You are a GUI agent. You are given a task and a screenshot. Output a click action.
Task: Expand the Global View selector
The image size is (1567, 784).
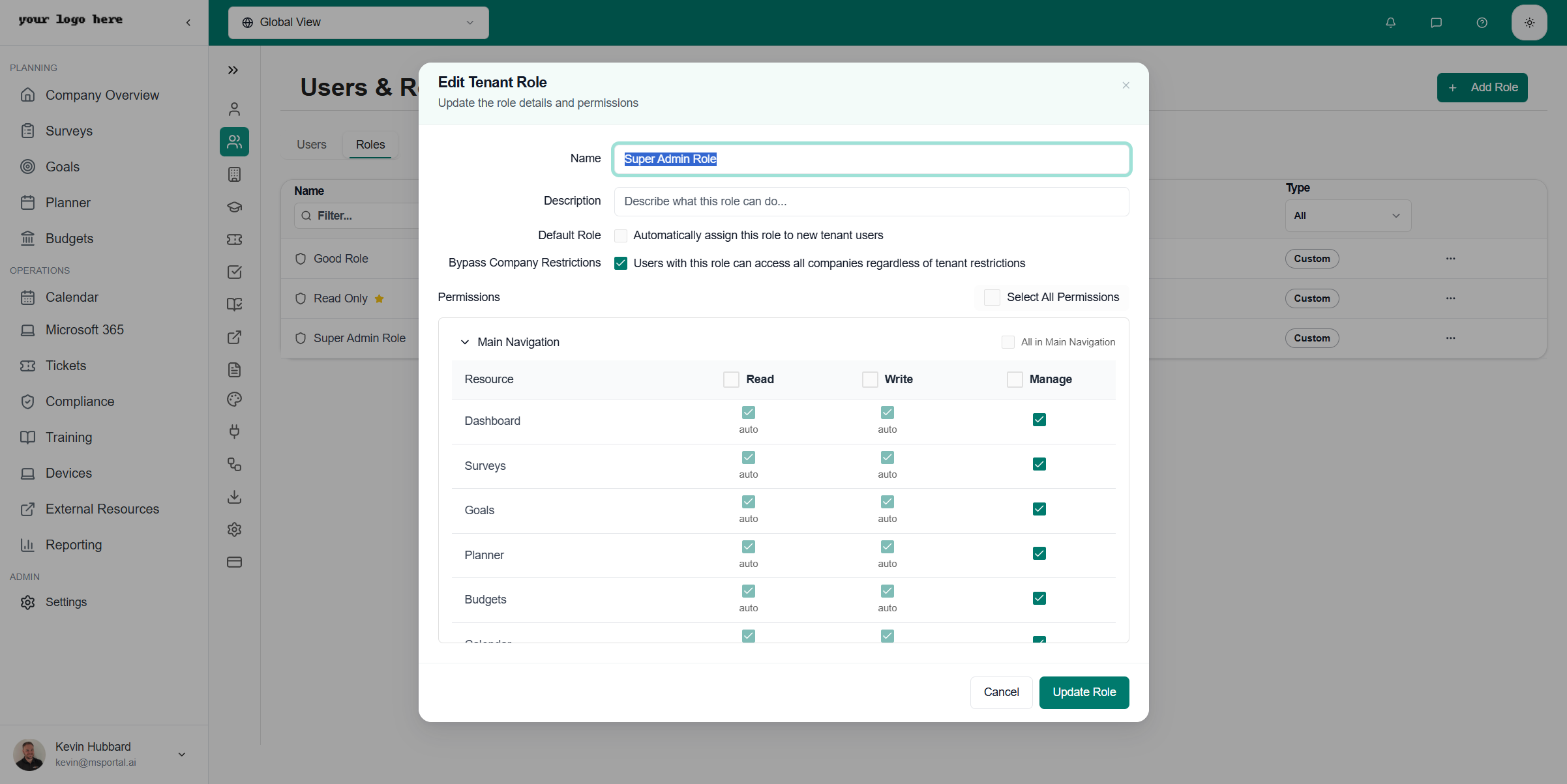point(358,22)
